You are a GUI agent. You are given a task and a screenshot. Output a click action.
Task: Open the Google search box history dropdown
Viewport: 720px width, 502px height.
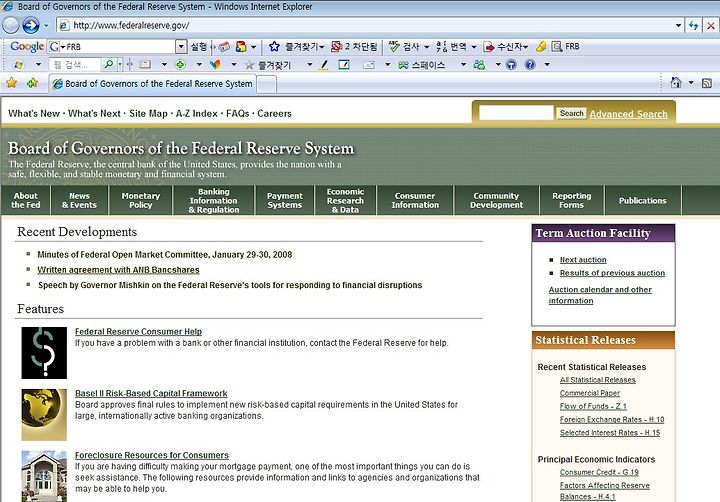(181, 46)
